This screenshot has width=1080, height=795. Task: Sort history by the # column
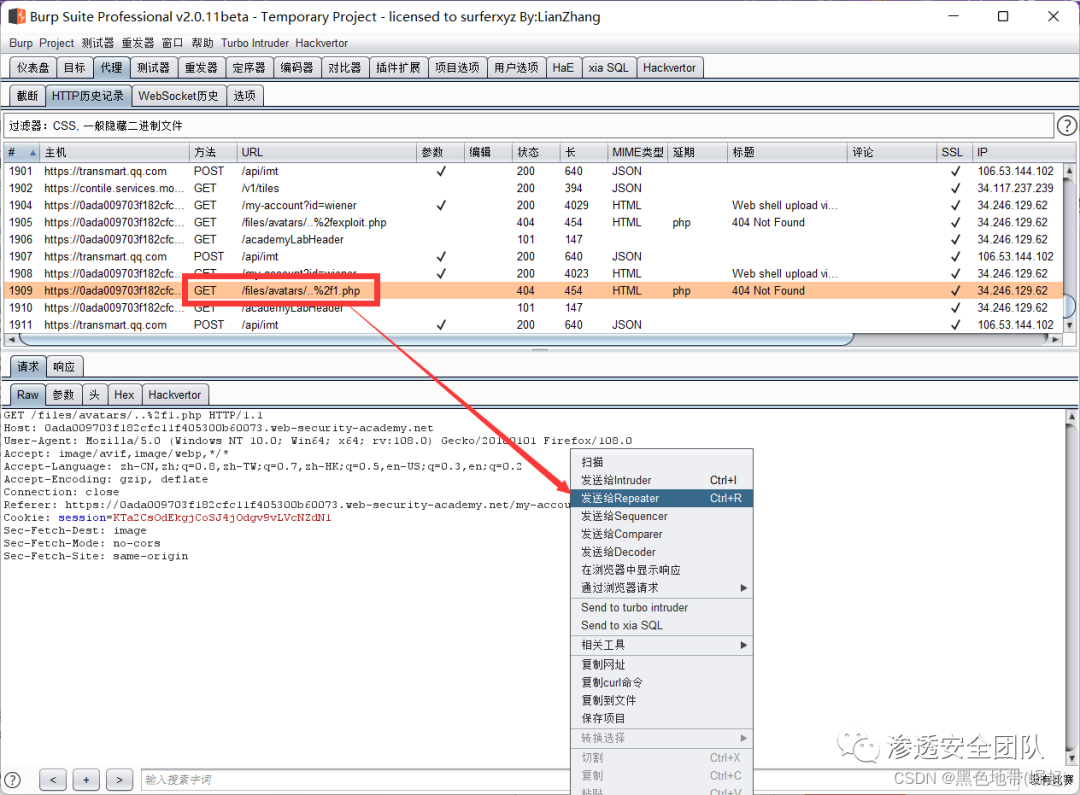tap(22, 152)
